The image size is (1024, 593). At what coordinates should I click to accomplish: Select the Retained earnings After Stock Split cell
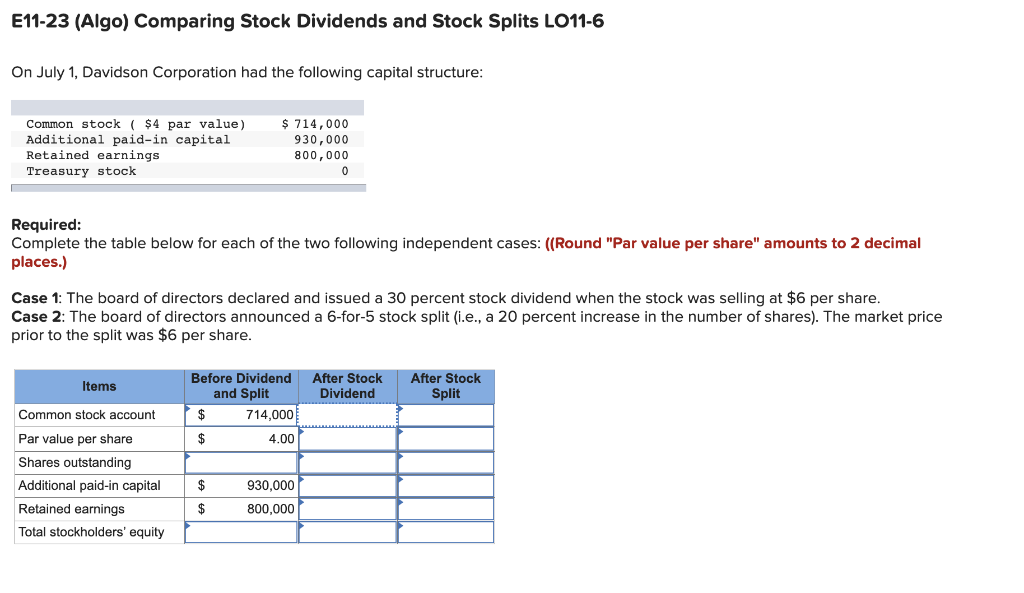445,509
